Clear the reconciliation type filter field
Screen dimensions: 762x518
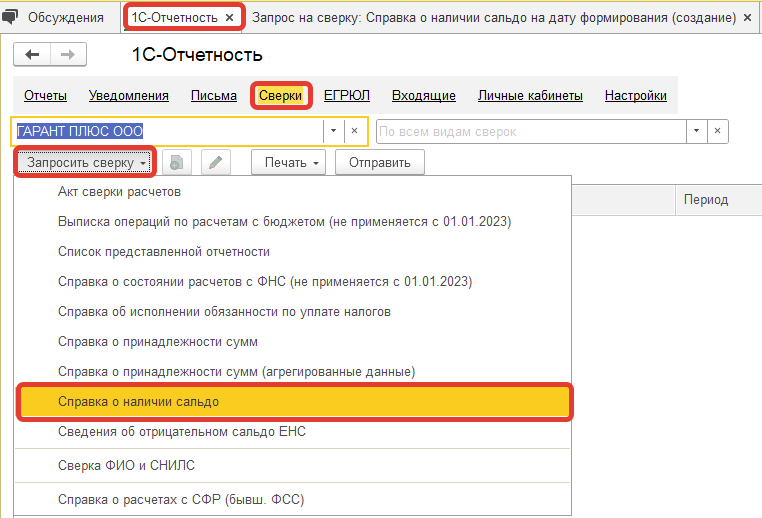click(715, 131)
